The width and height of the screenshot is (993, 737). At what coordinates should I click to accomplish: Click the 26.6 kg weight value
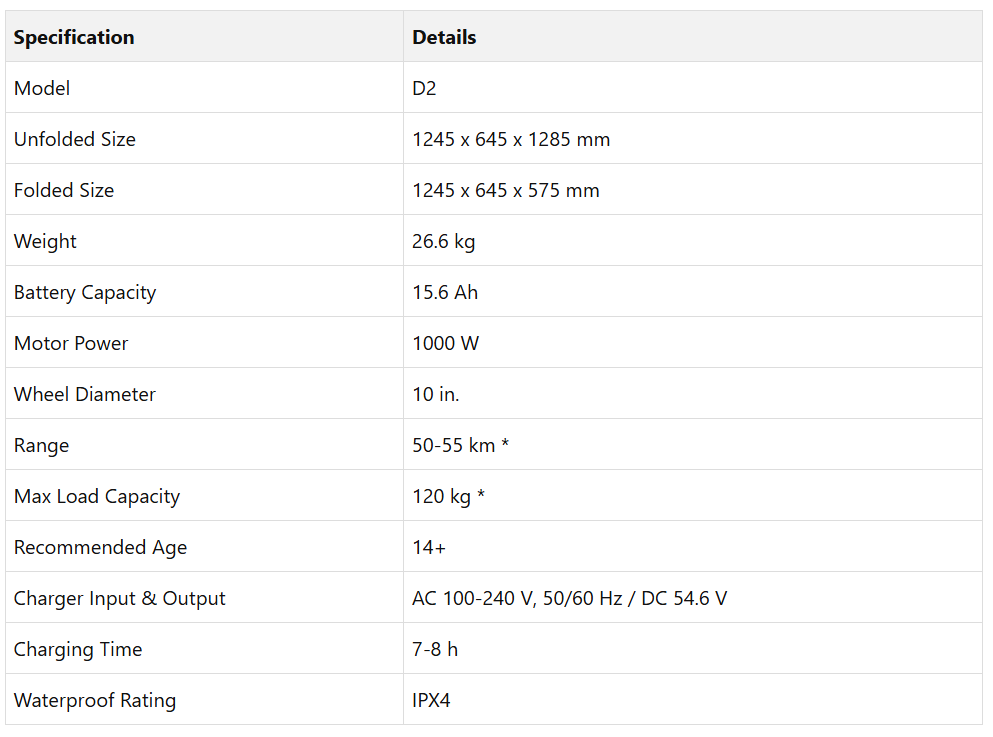[443, 241]
